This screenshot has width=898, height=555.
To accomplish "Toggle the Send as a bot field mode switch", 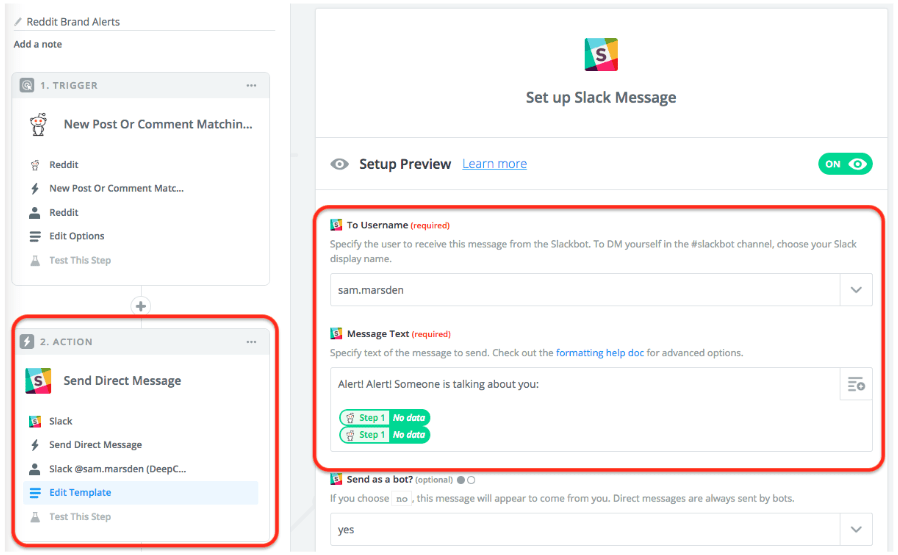I will click(x=466, y=480).
